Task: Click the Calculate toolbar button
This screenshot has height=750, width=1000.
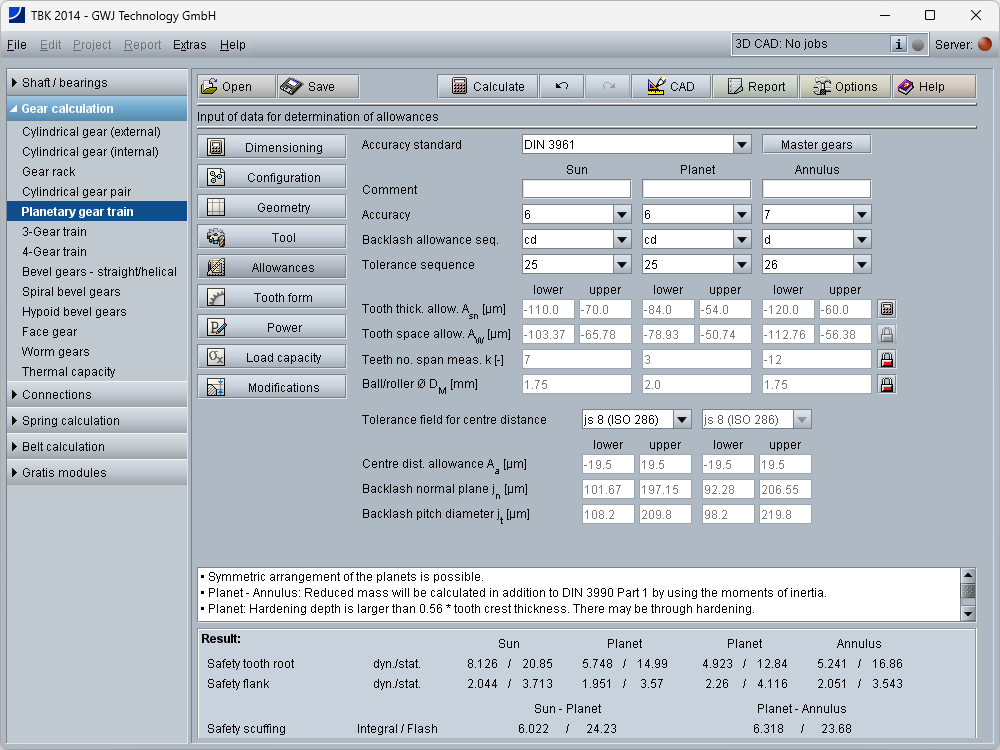Action: tap(487, 87)
